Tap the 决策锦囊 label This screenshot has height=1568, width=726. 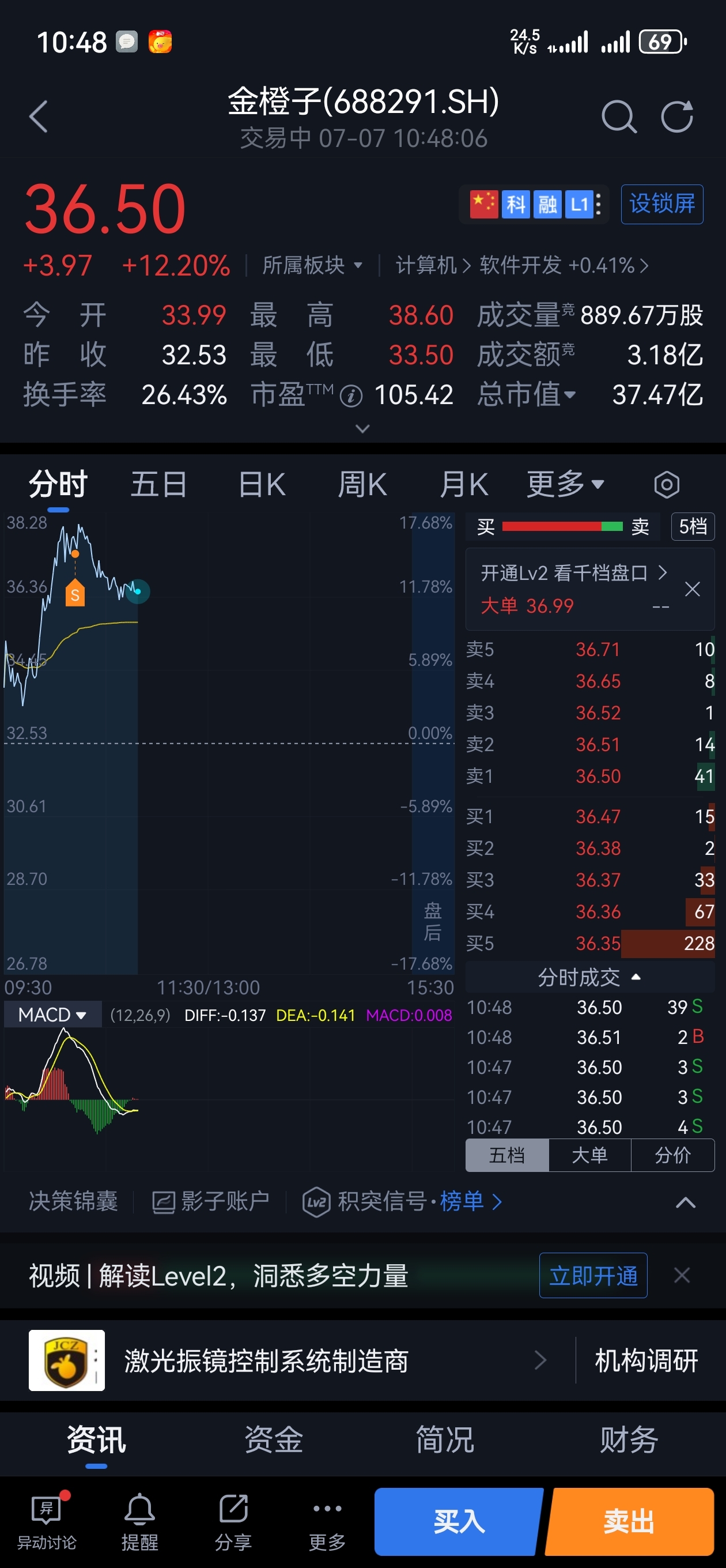(x=74, y=1201)
